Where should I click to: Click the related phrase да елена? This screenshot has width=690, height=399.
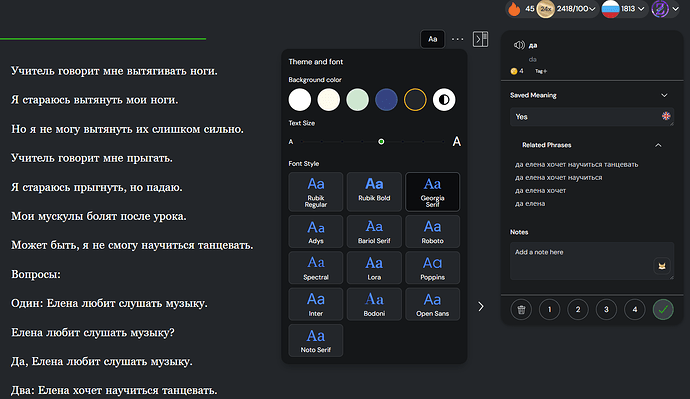coord(530,204)
